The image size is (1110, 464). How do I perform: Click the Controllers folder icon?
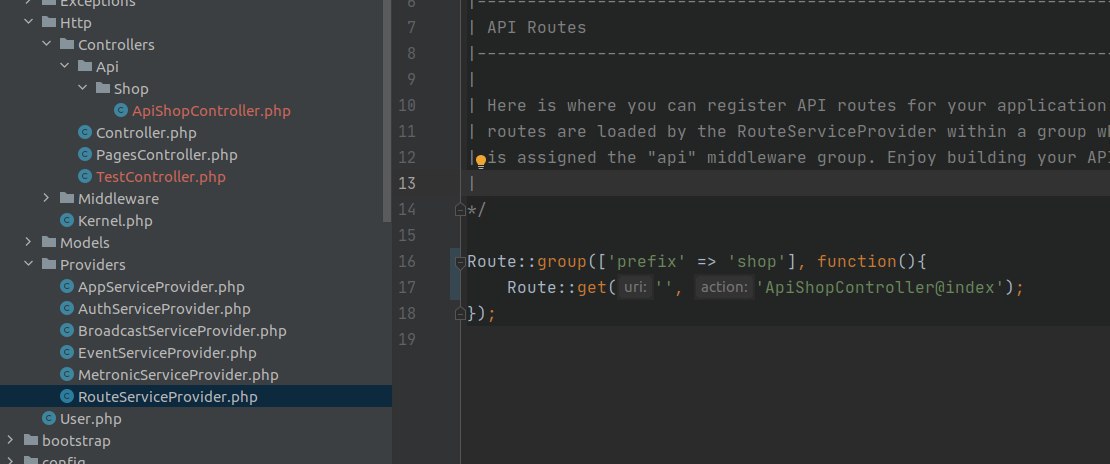coord(67,44)
